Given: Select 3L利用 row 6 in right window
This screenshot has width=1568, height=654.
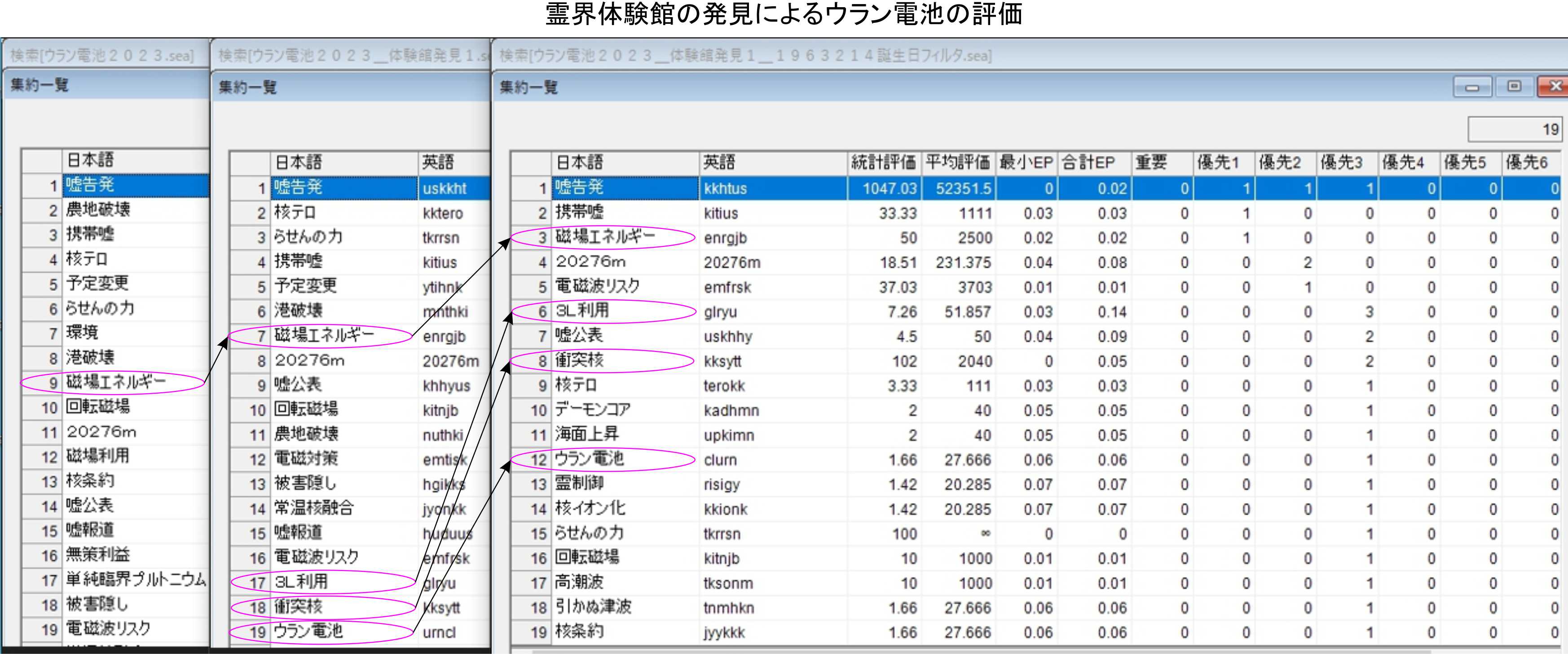Looking at the screenshot, I should tap(1036, 312).
